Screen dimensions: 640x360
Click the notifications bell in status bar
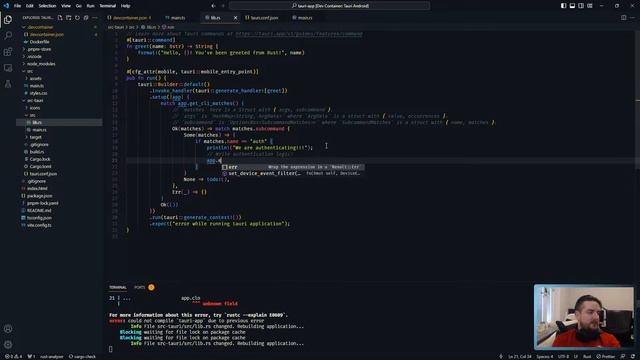(633, 356)
